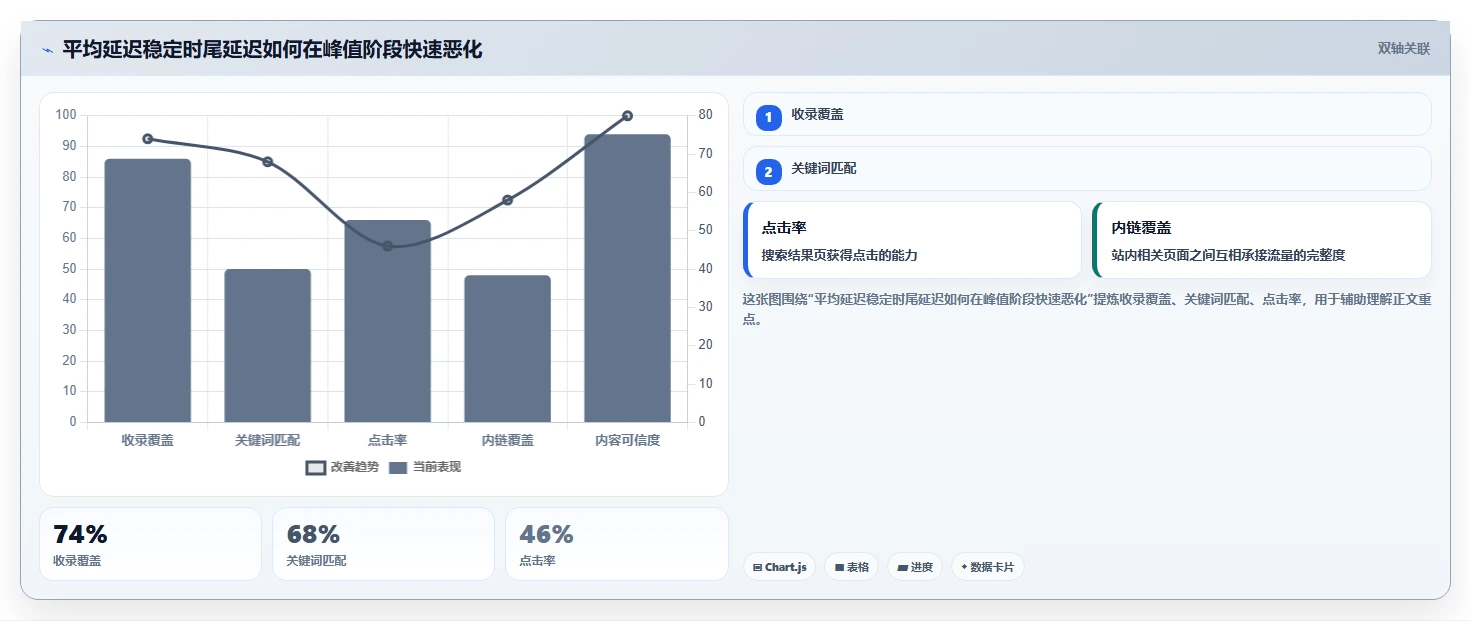Click the icon inside the Chart.js tag
The width and height of the screenshot is (1471, 621).
pyautogui.click(x=758, y=568)
